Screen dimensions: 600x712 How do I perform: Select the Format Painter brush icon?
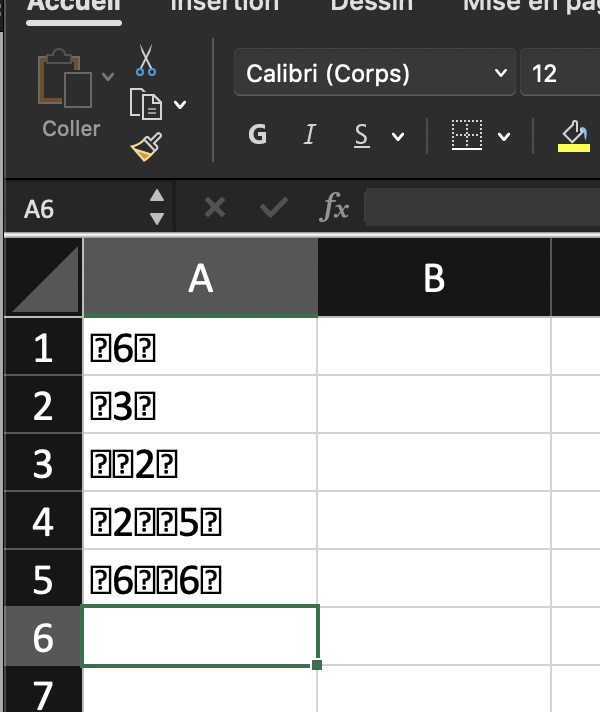click(x=146, y=147)
